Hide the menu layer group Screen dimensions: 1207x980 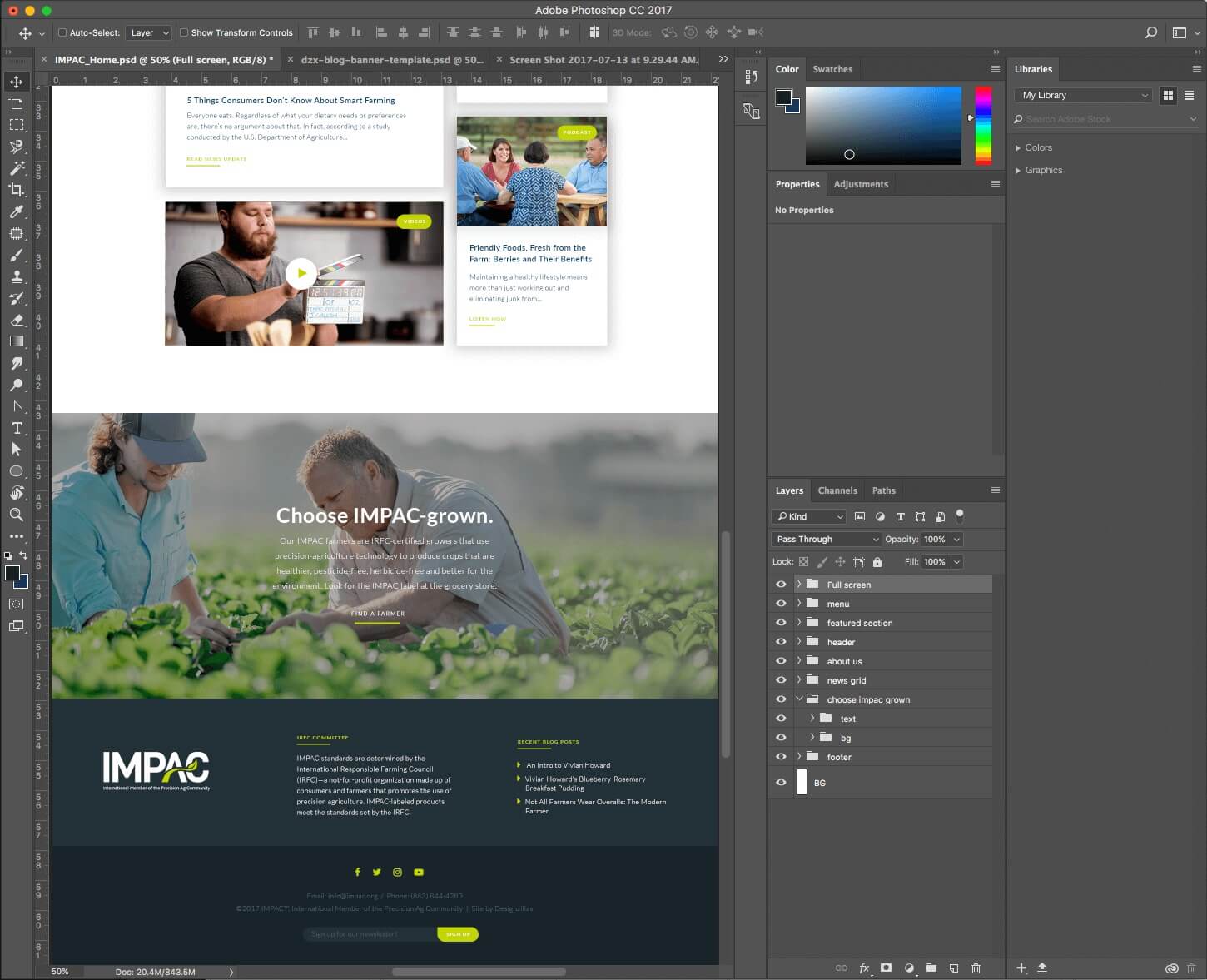[x=781, y=604]
